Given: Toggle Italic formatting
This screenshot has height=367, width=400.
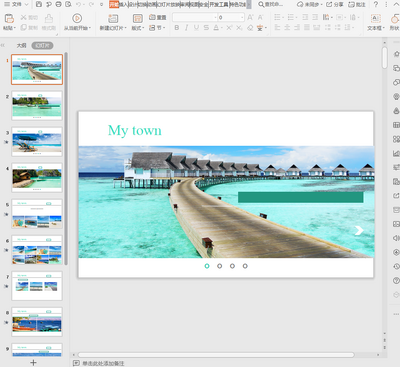Looking at the screenshot, I should click(186, 28).
